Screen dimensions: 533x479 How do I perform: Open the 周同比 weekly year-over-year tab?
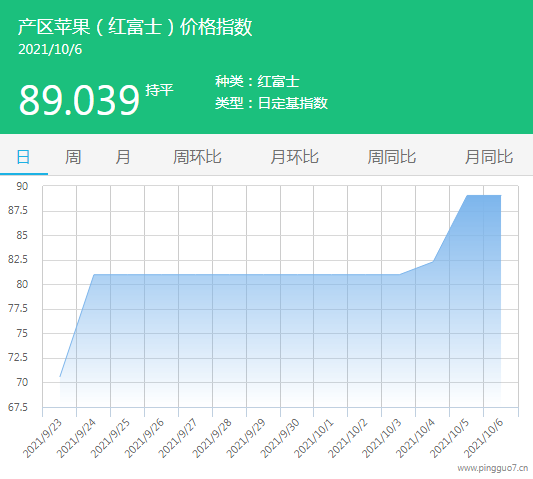point(392,157)
